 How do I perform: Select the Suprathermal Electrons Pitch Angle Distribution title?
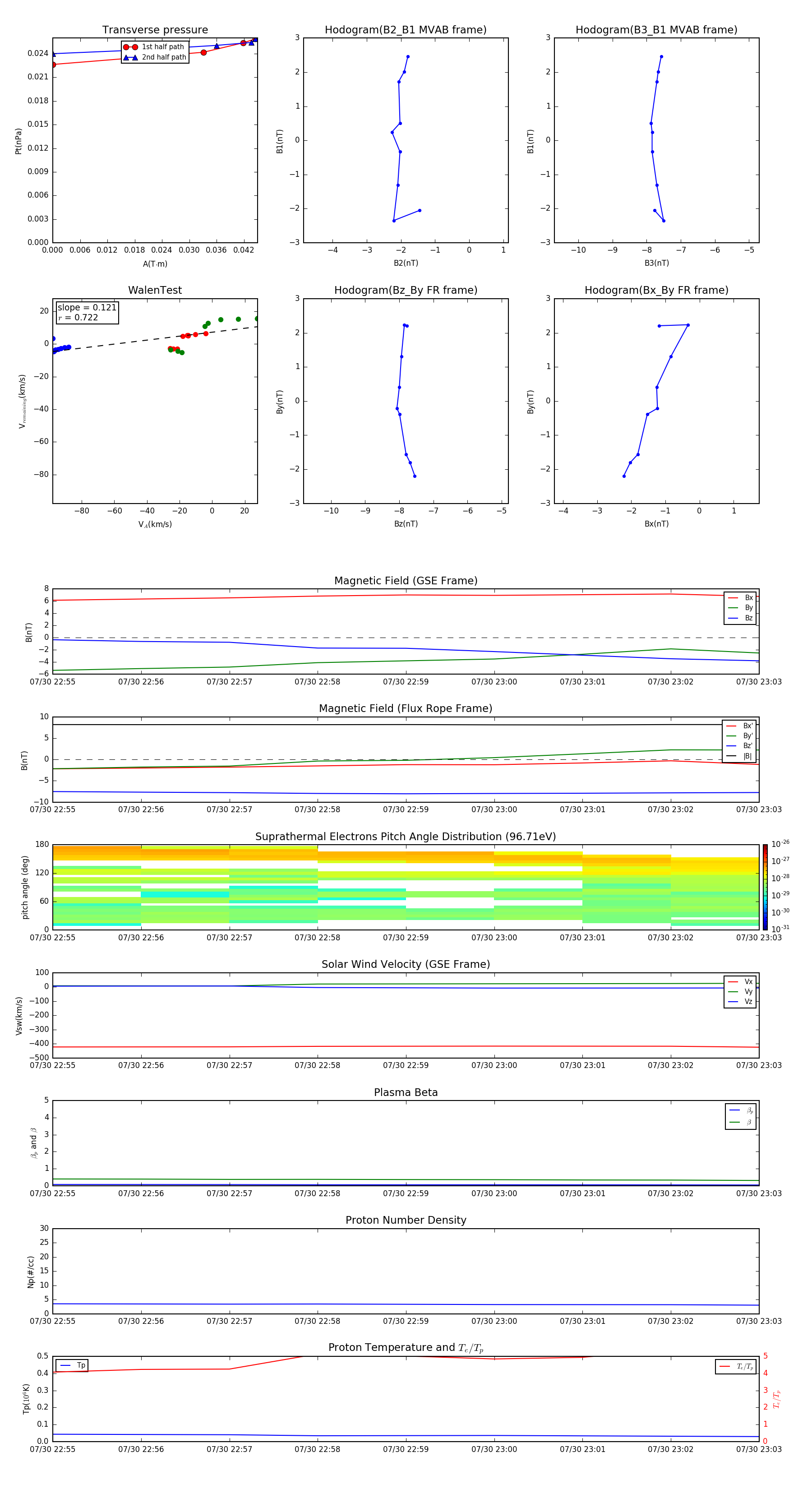[406, 837]
